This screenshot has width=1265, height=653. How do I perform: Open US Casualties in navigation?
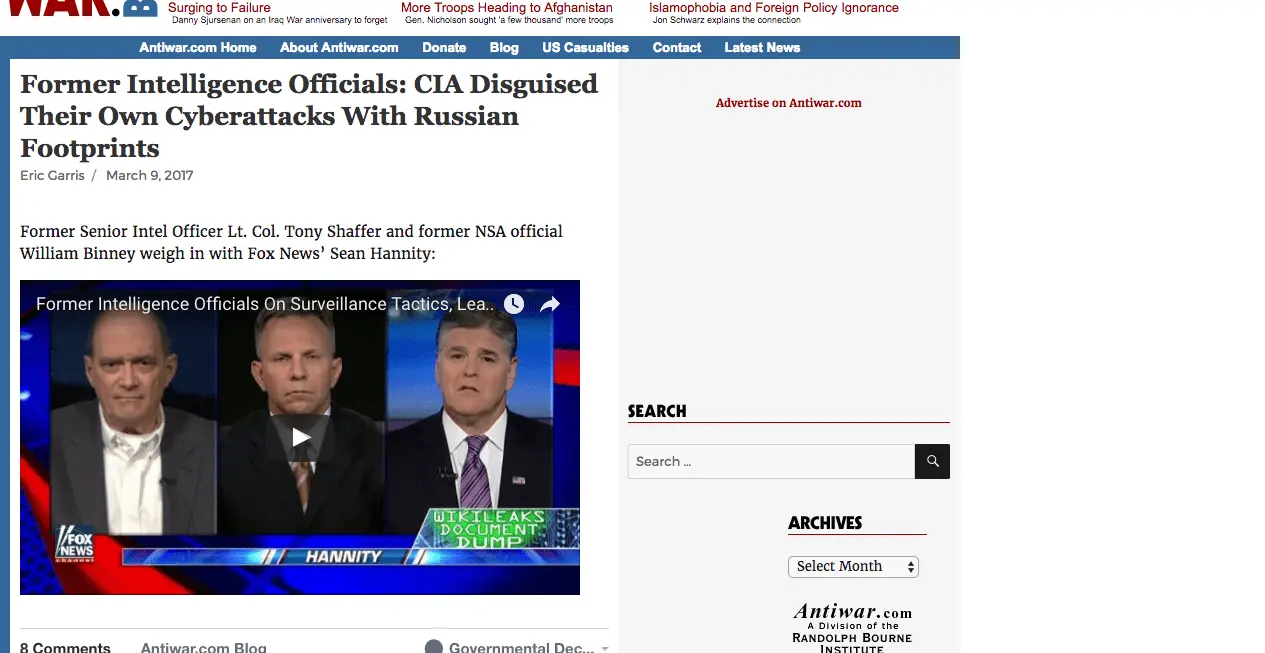point(585,47)
